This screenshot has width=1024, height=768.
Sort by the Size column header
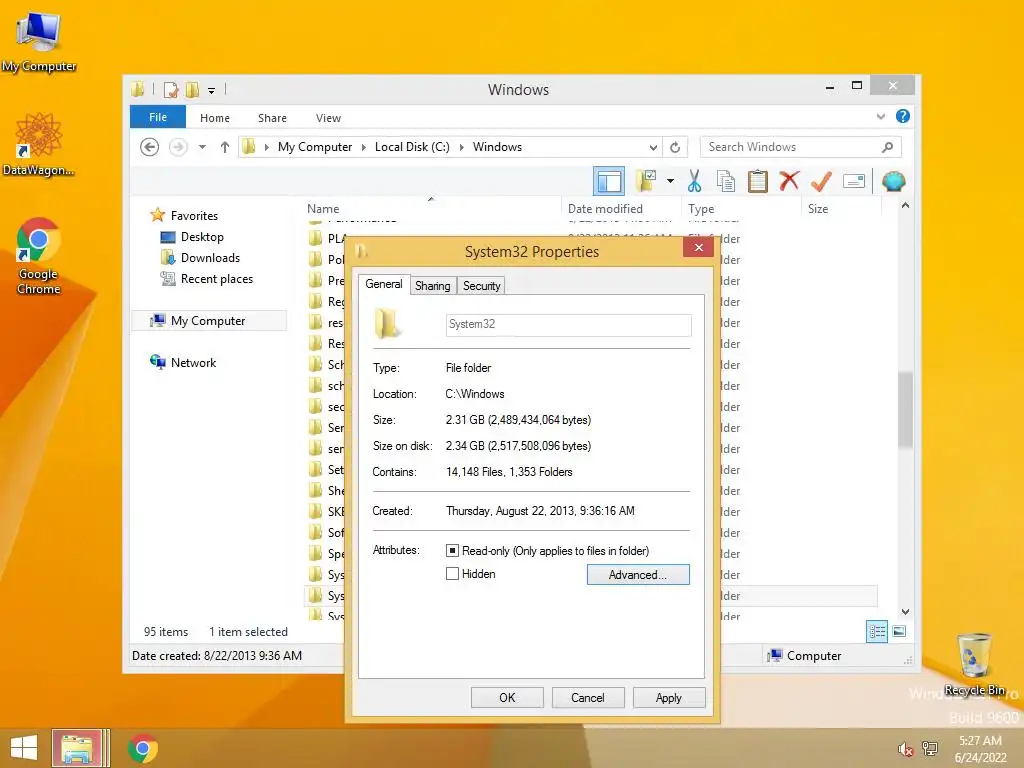(841, 209)
